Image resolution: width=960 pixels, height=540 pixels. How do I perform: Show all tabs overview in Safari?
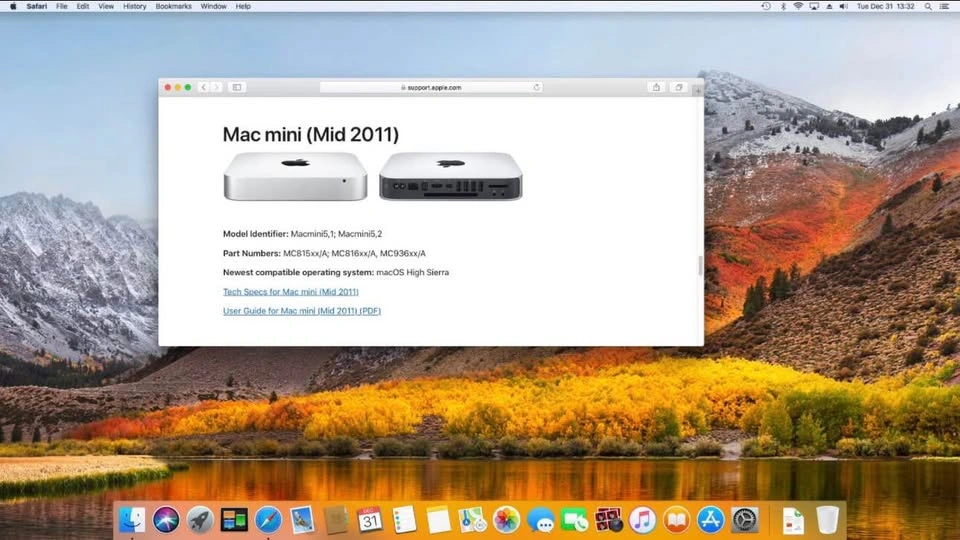tap(679, 88)
